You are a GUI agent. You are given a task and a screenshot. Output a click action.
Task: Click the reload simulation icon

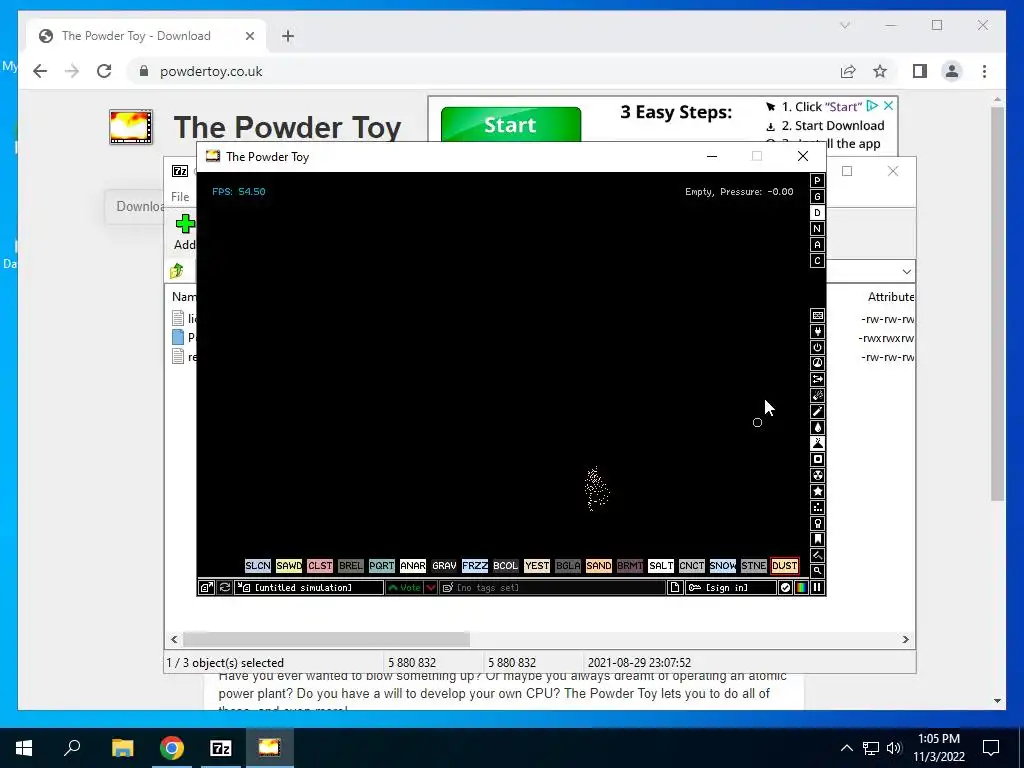click(225, 588)
